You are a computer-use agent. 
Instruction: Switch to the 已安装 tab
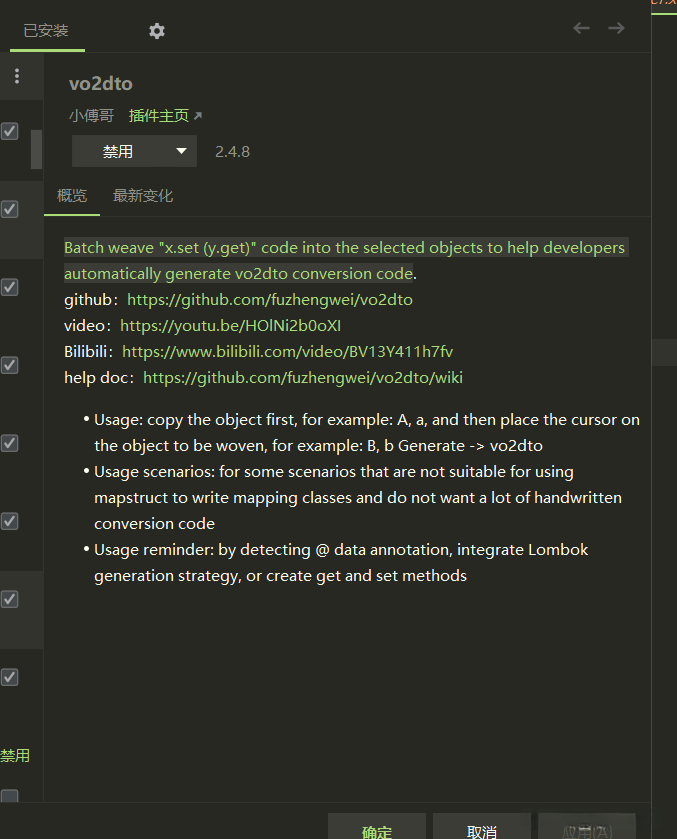click(x=46, y=31)
